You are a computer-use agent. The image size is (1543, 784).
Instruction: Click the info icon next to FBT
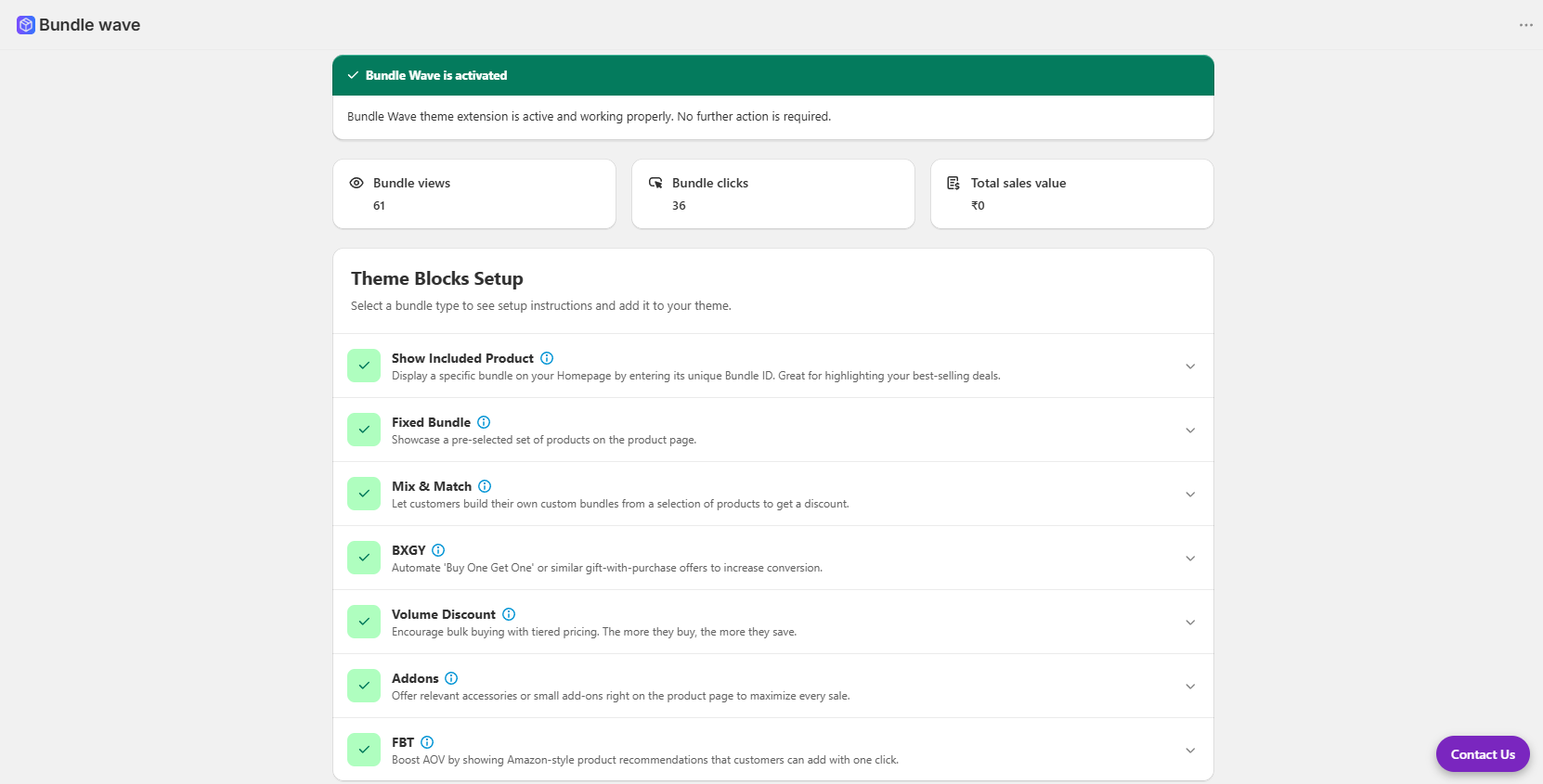tap(427, 742)
